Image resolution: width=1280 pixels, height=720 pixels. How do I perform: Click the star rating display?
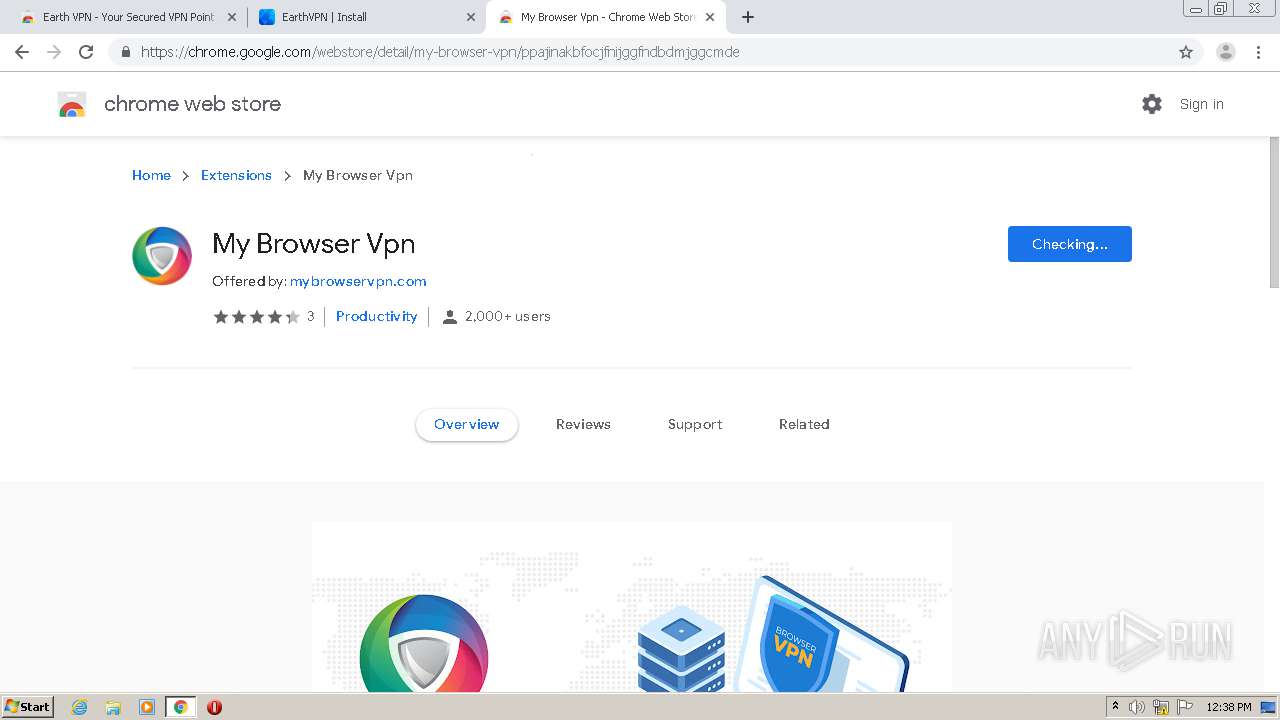[256, 316]
